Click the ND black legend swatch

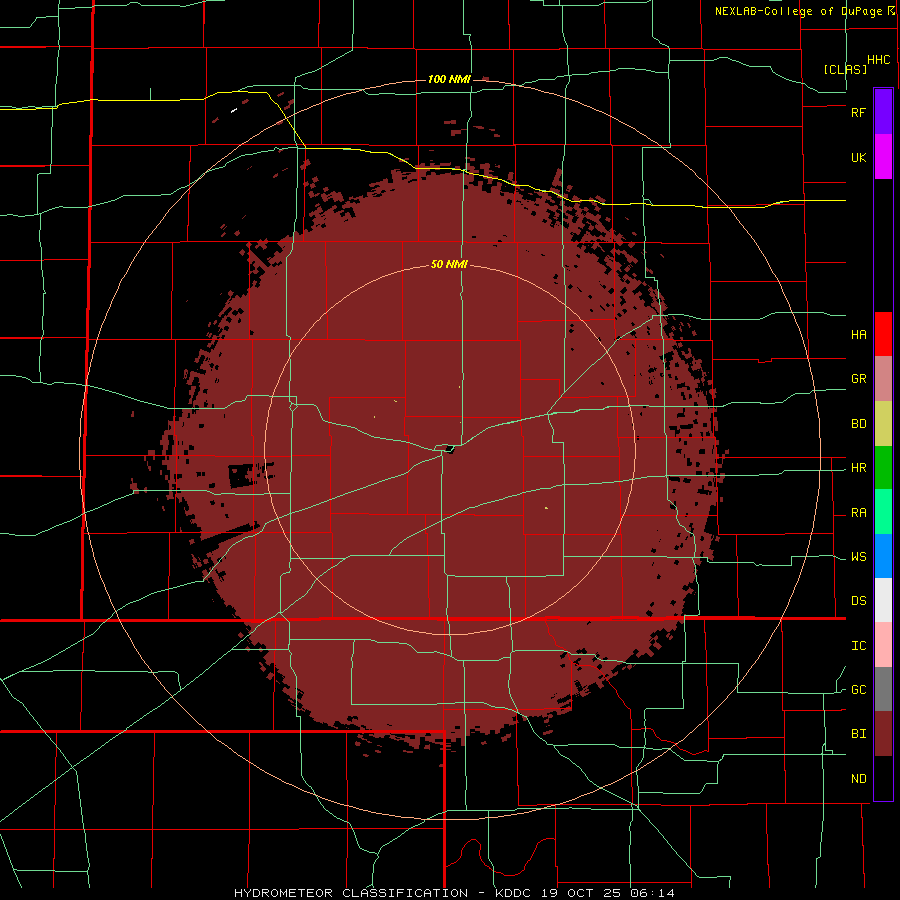tap(883, 778)
